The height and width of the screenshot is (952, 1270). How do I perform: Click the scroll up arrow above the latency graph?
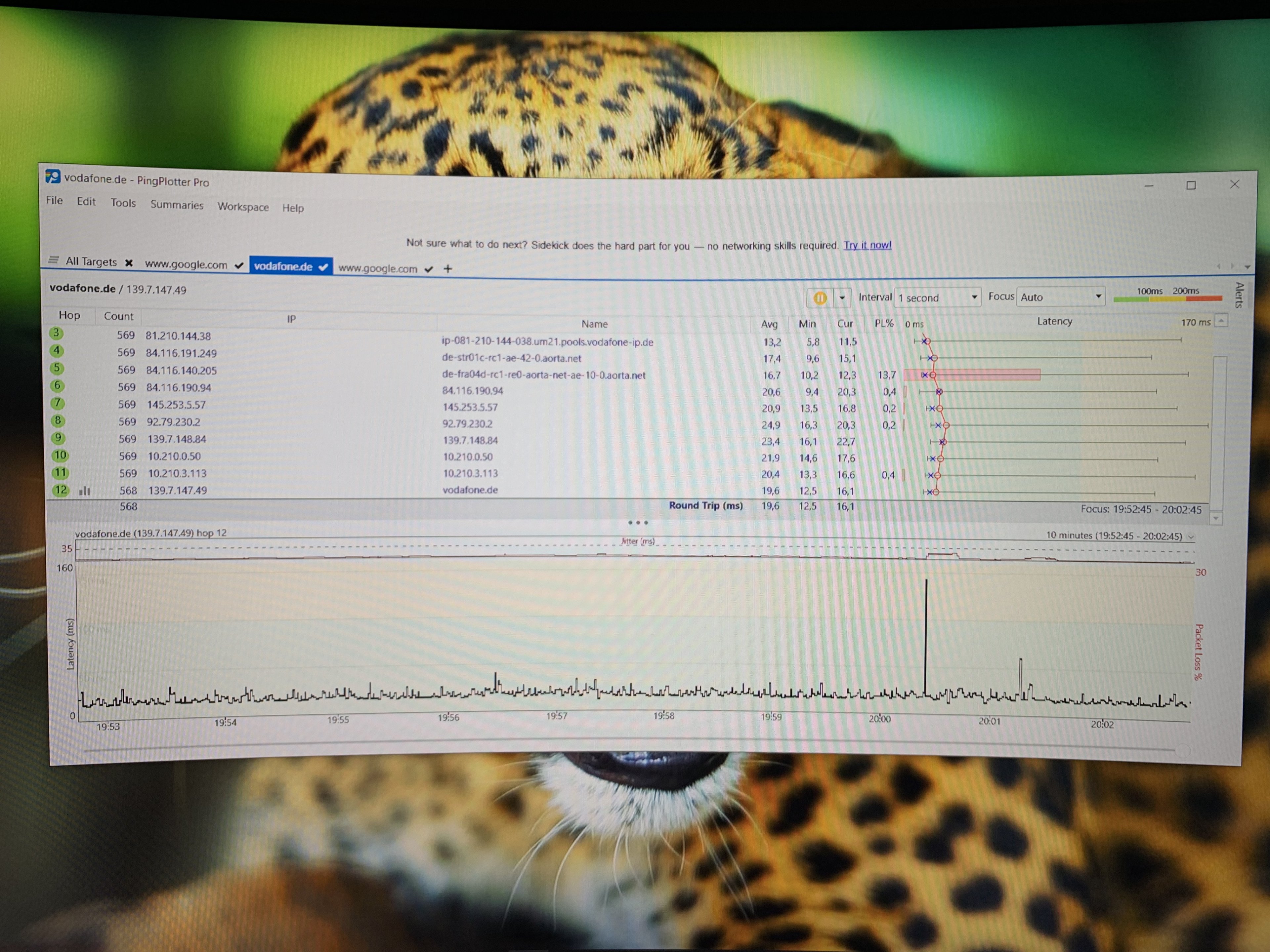point(1222,321)
